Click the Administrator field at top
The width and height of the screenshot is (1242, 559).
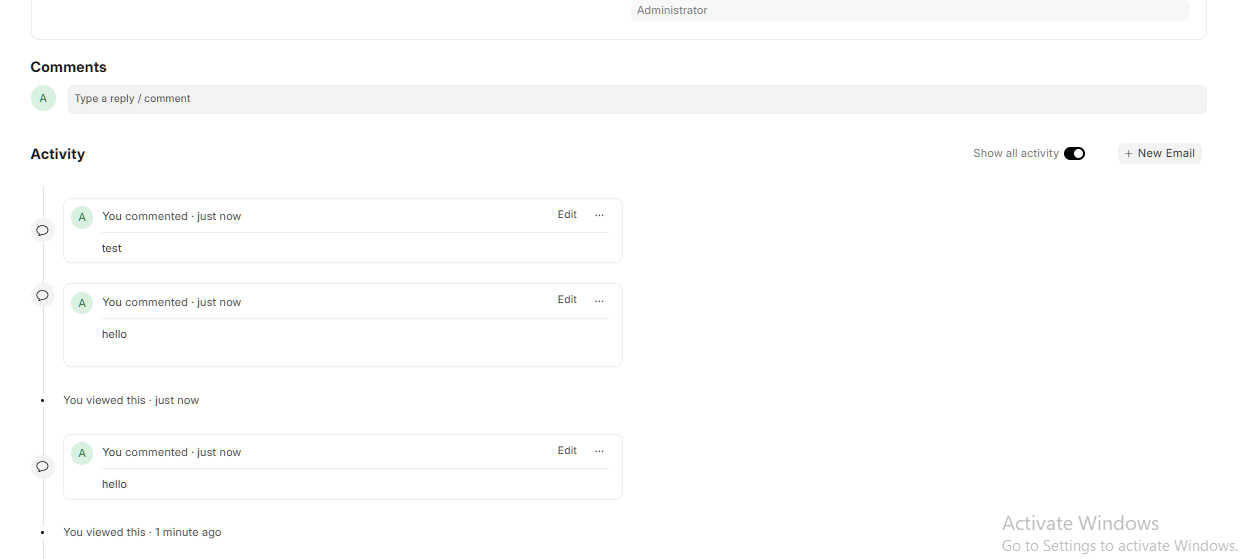coord(910,10)
